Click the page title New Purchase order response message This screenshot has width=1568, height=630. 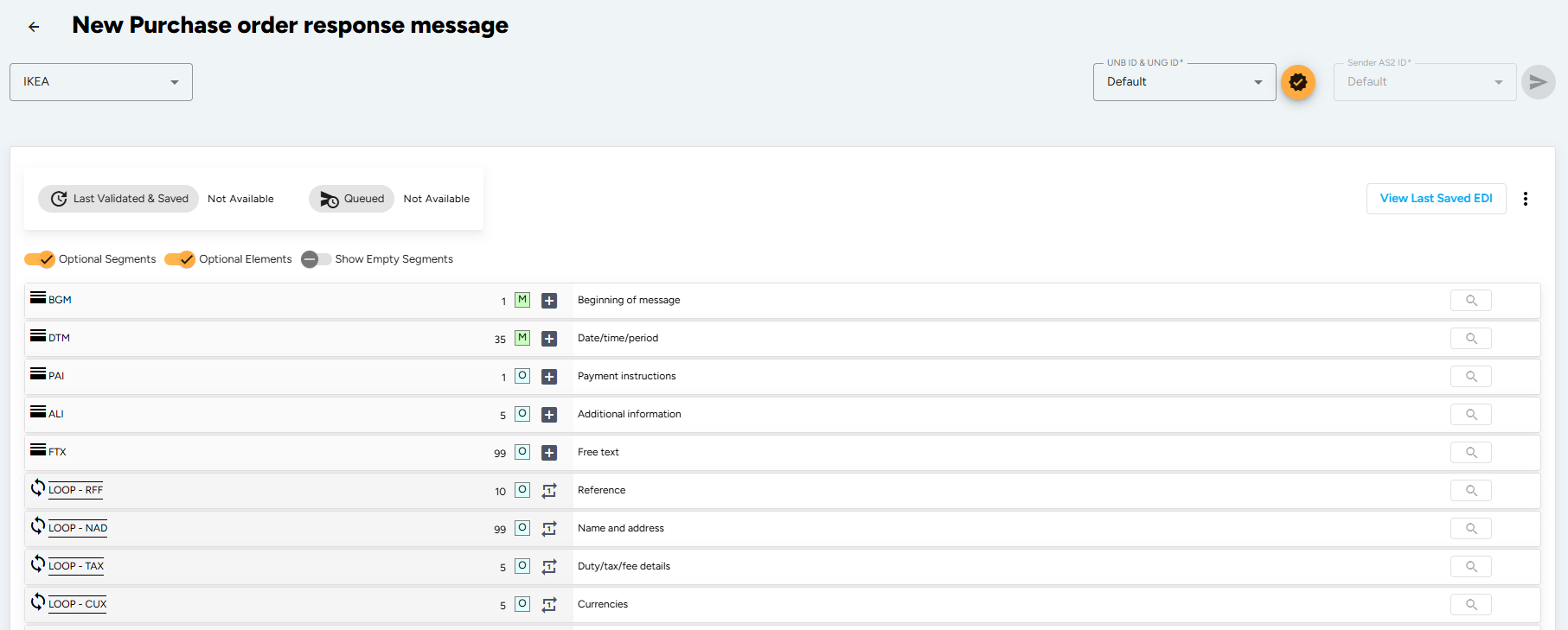point(291,26)
